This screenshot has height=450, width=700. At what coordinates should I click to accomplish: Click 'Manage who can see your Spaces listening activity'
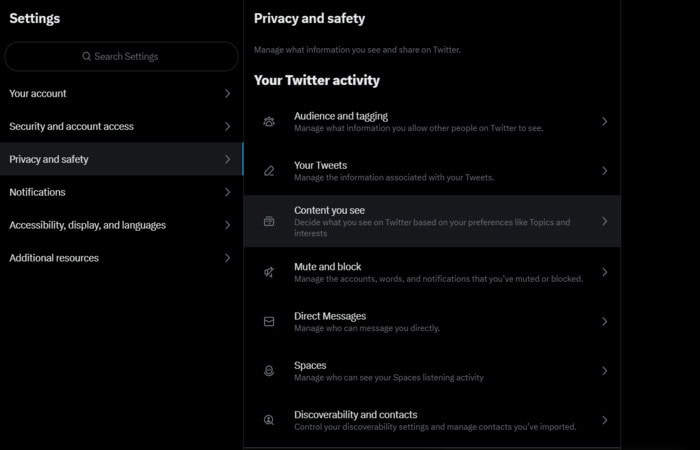pos(388,378)
